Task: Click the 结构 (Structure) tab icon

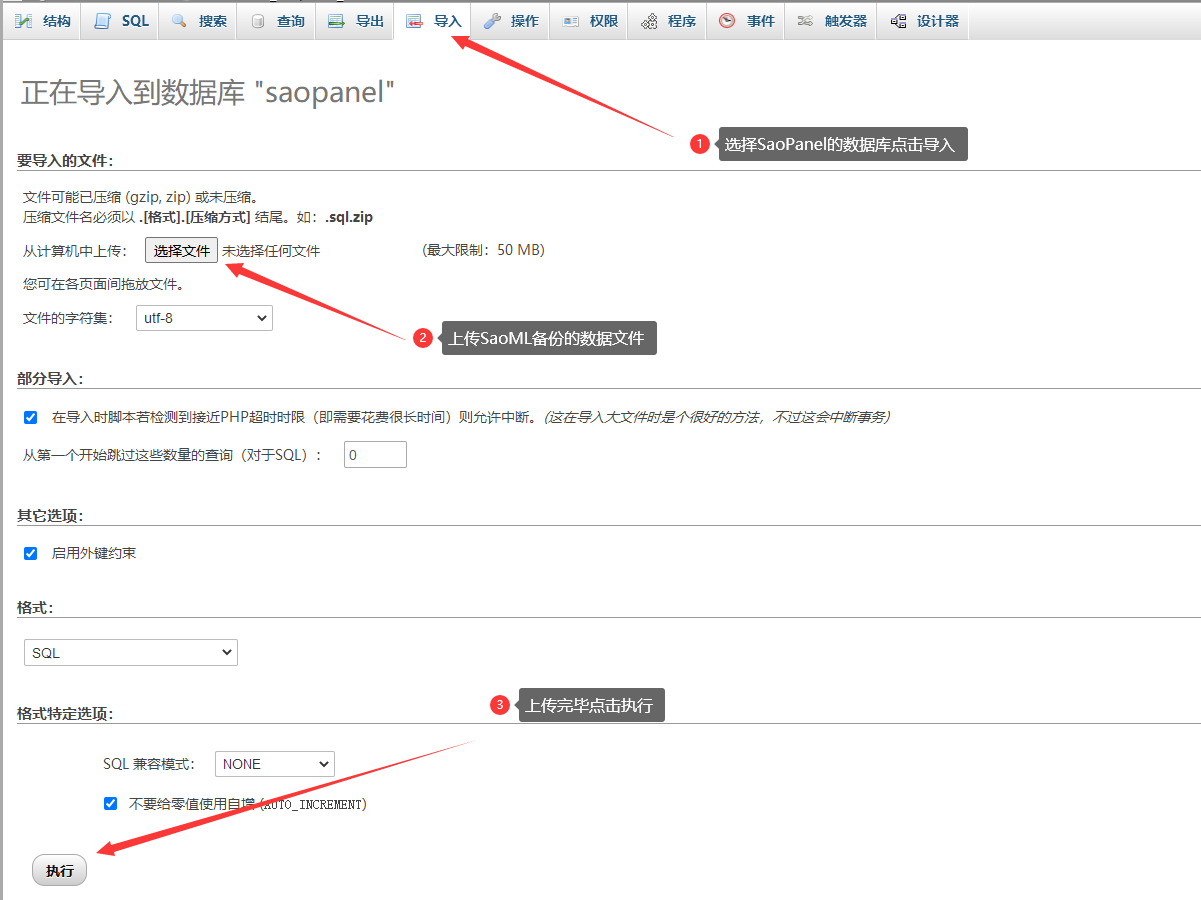Action: pos(24,21)
